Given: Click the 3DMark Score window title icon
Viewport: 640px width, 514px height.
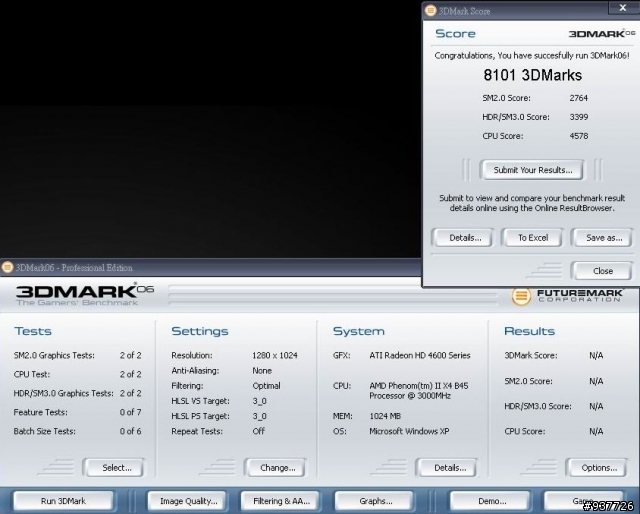Looking at the screenshot, I should (431, 11).
